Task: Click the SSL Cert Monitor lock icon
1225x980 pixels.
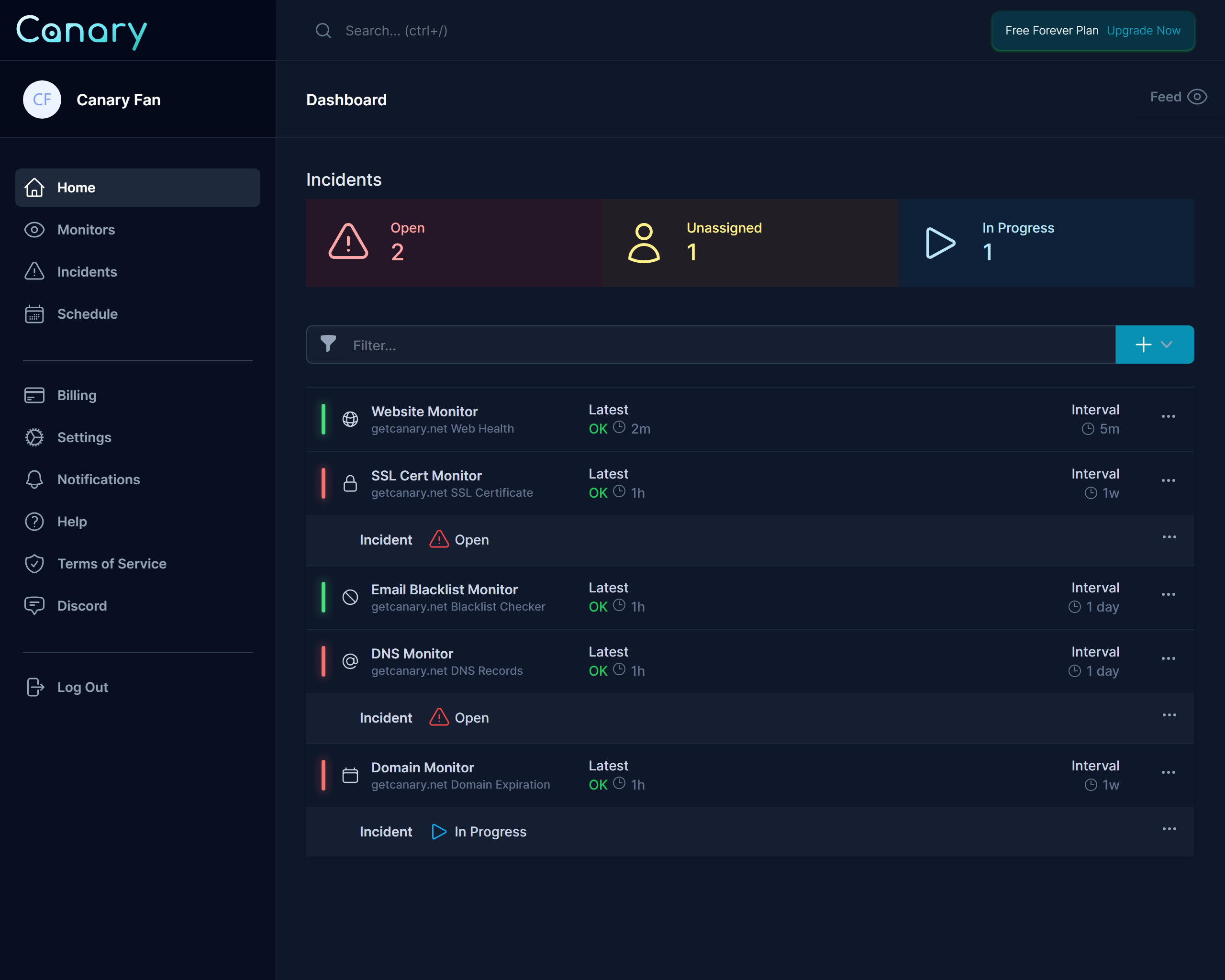Action: [350, 483]
